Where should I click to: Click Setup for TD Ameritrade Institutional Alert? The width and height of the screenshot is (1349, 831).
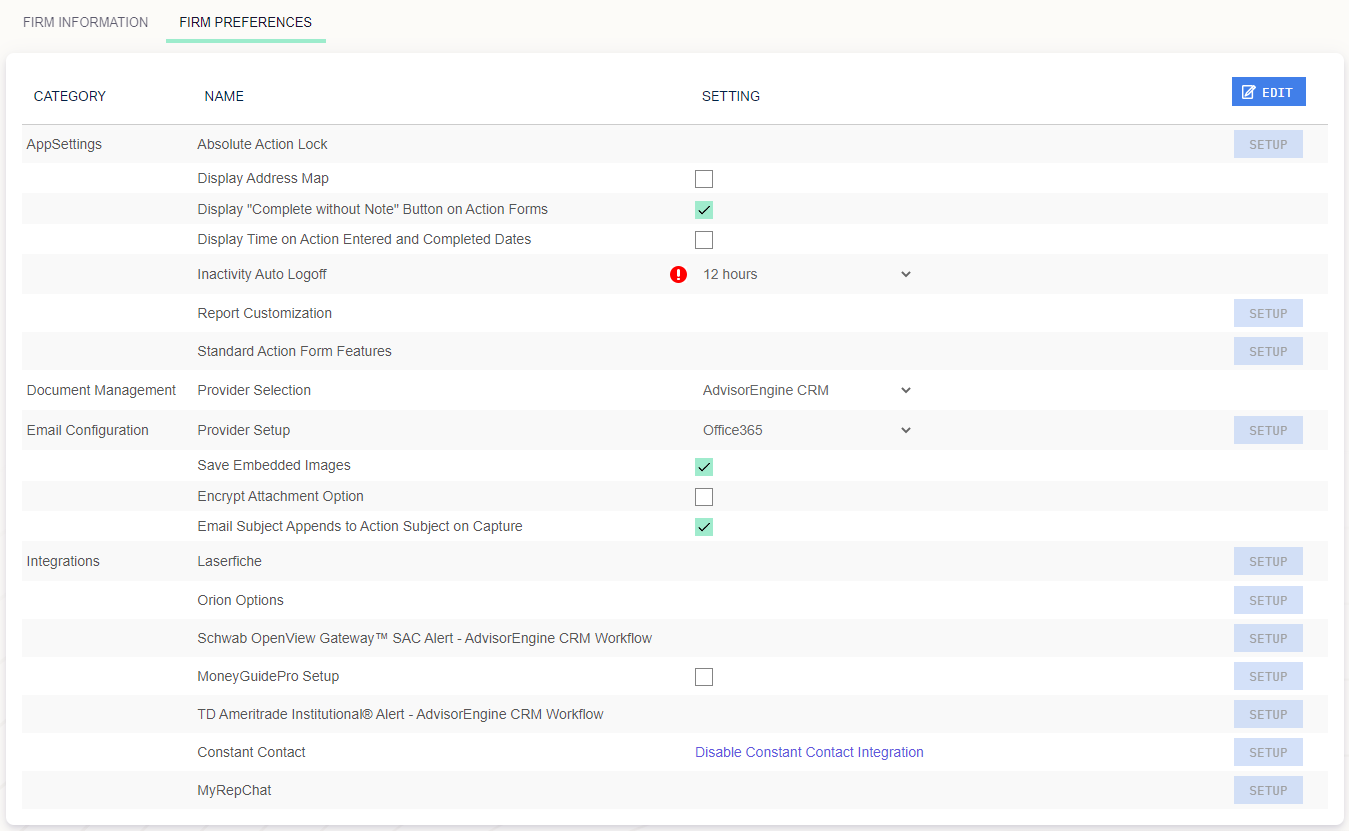point(1268,714)
